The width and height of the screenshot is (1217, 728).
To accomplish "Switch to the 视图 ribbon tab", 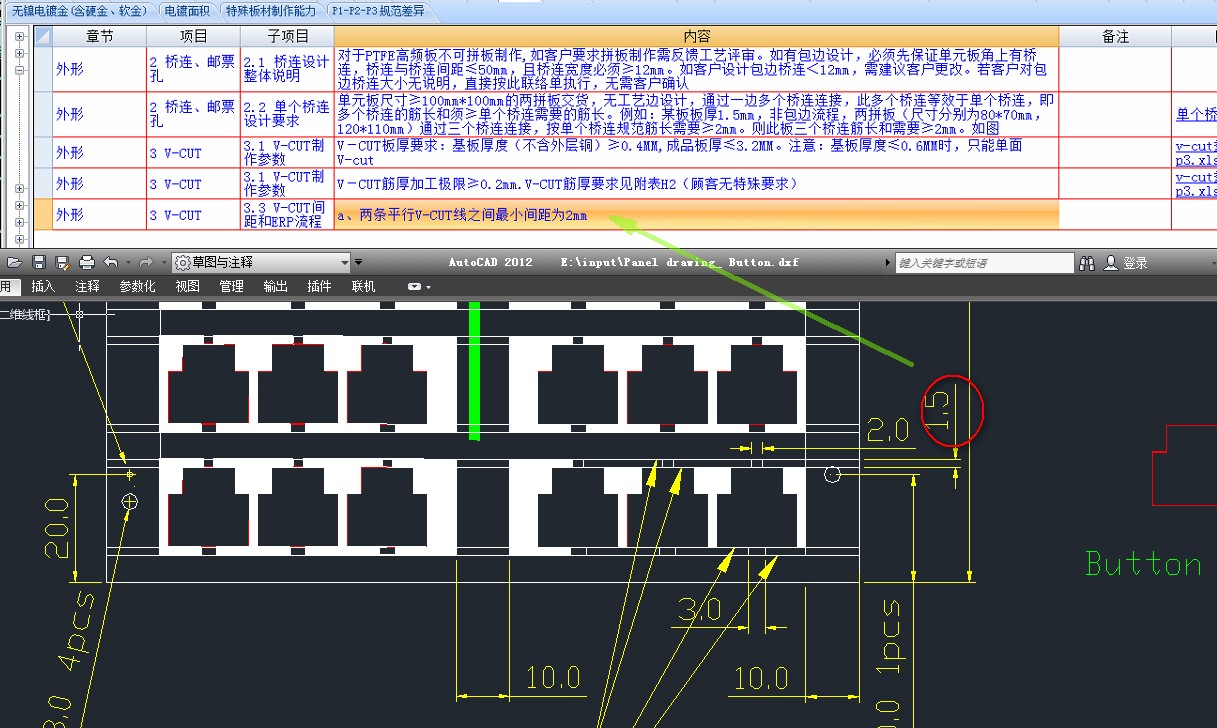I will pyautogui.click(x=187, y=286).
